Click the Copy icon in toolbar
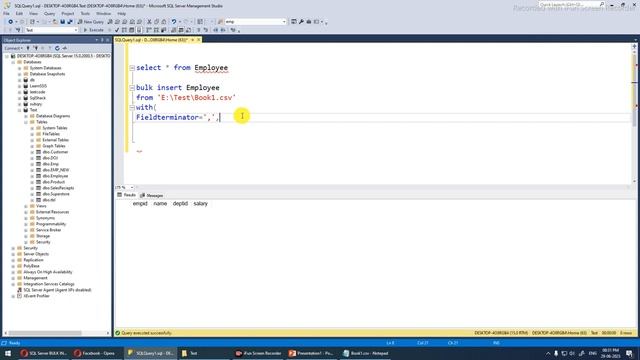This screenshot has height=360, width=640. pos(156,22)
